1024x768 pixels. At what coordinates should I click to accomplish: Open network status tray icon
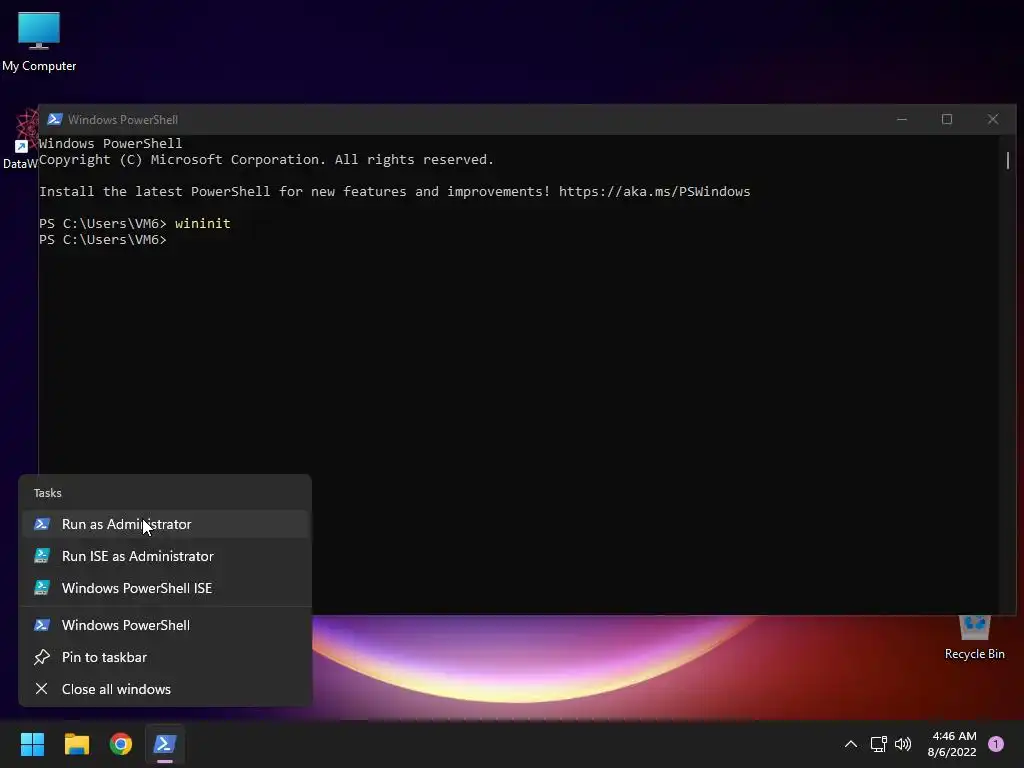(878, 744)
